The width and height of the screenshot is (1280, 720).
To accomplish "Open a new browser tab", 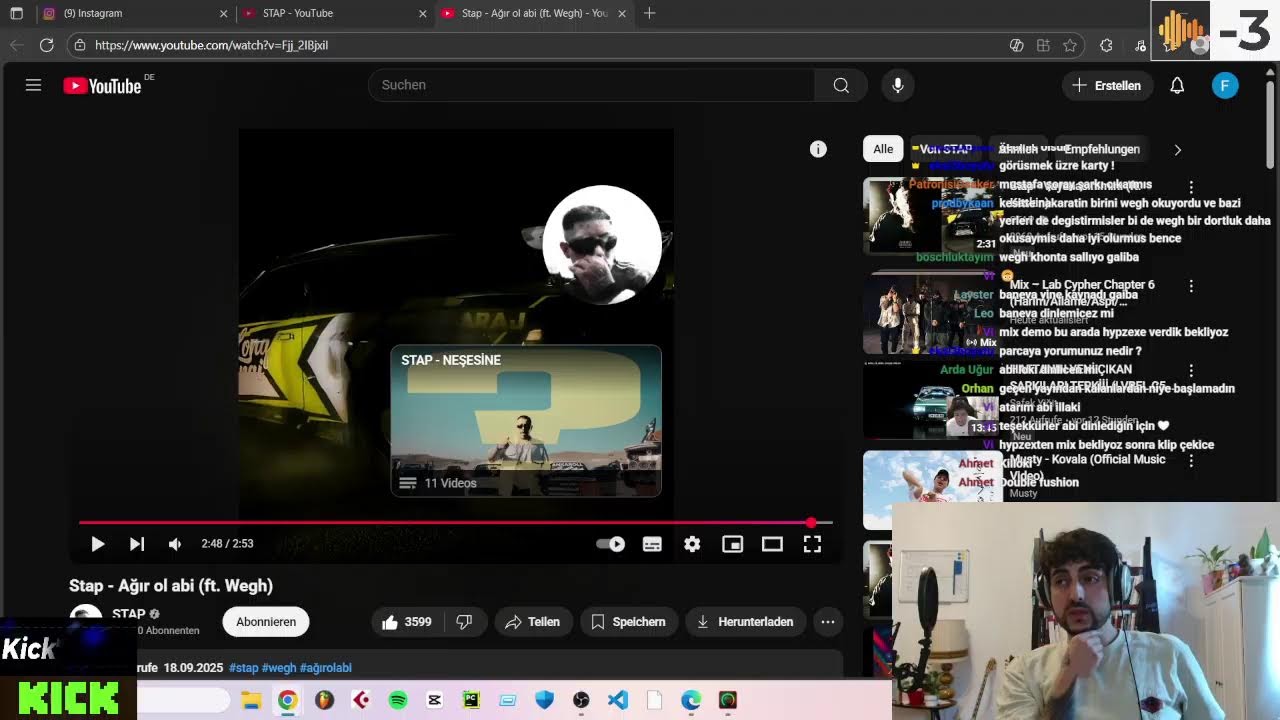I will coord(650,13).
